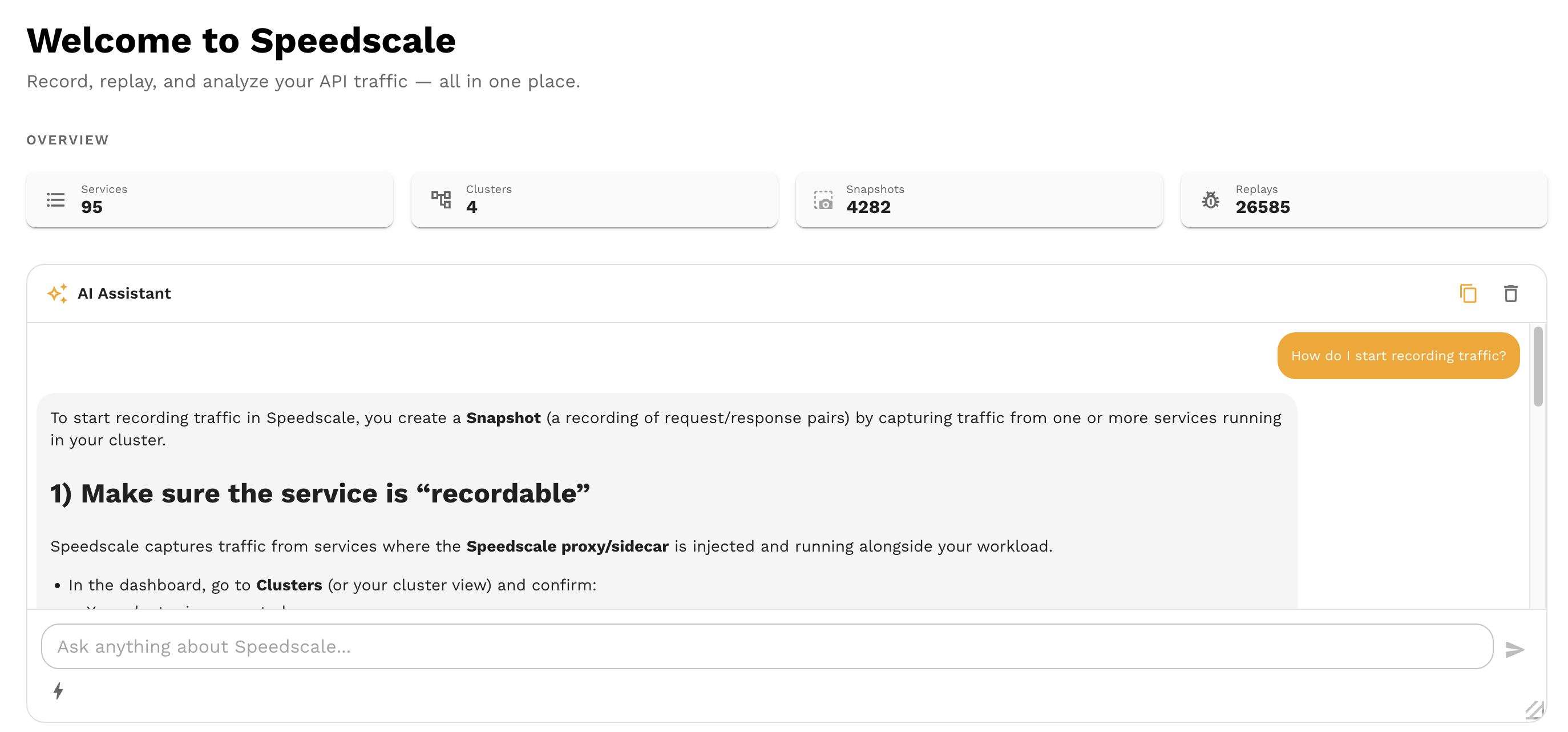The height and width of the screenshot is (732, 1568).
Task: Click the trash icon to clear chat
Action: [x=1510, y=293]
